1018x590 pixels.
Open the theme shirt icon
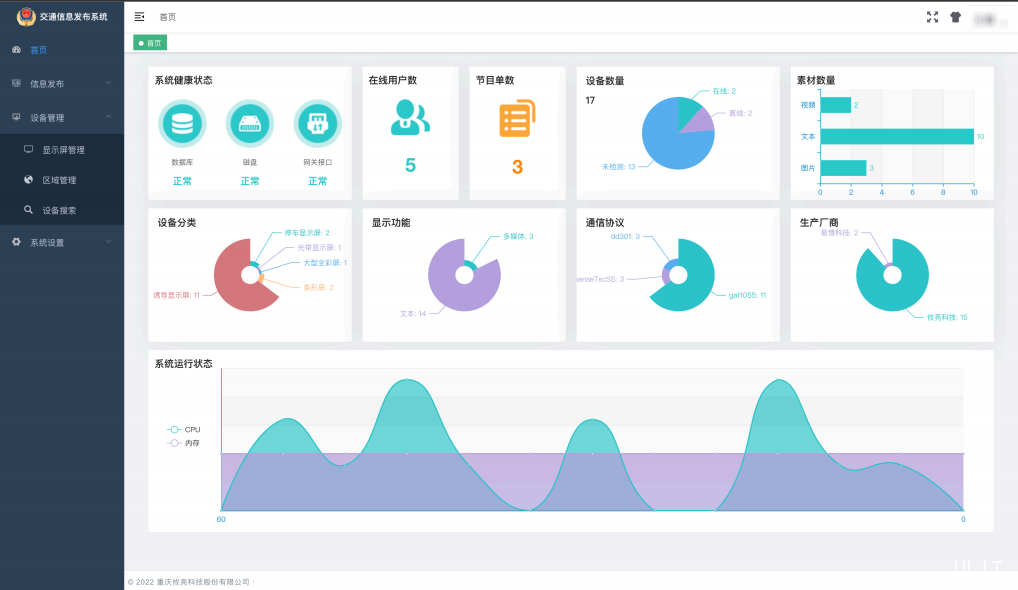(956, 17)
